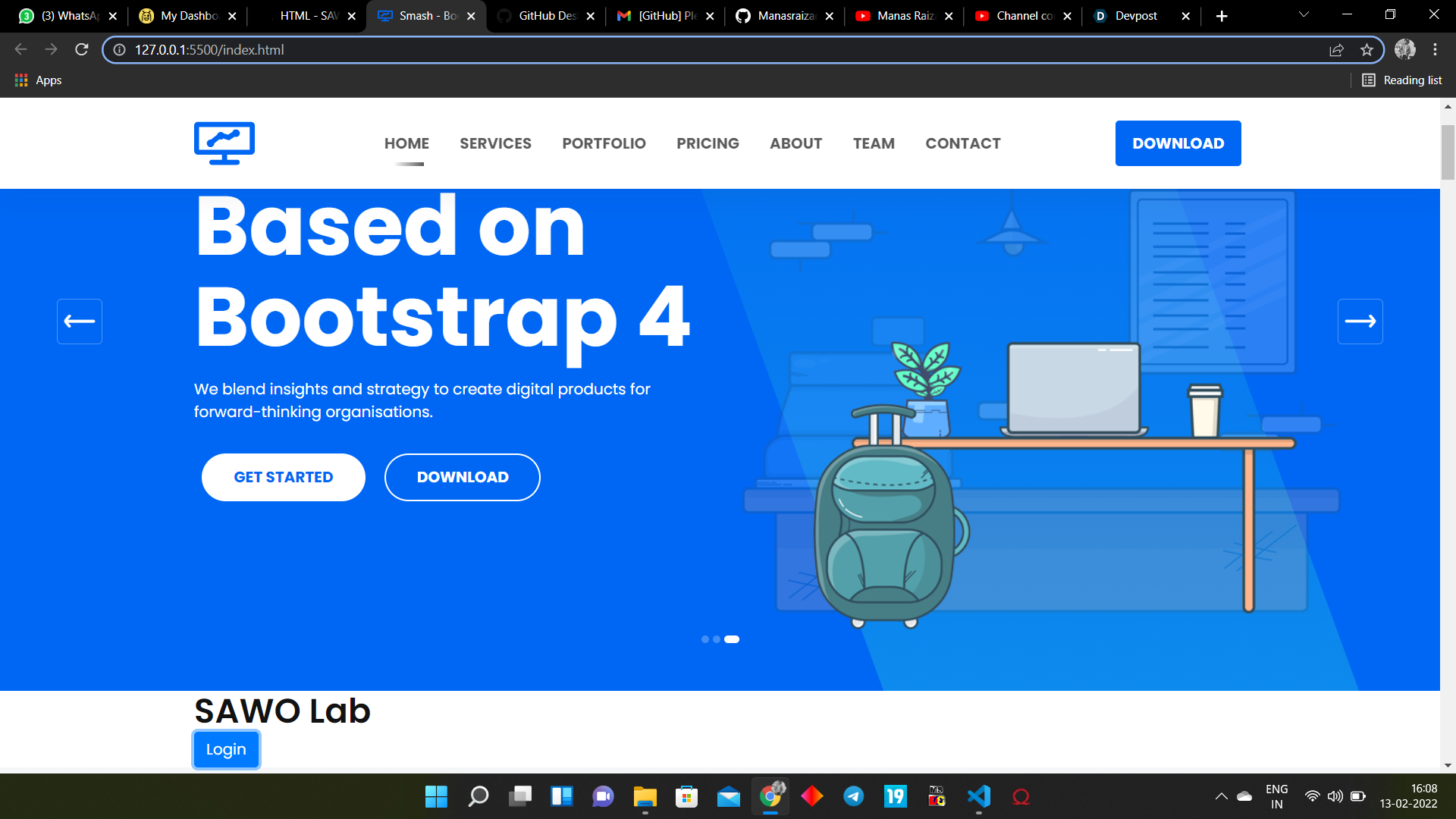Open the tab search dropdown

coord(1303,15)
